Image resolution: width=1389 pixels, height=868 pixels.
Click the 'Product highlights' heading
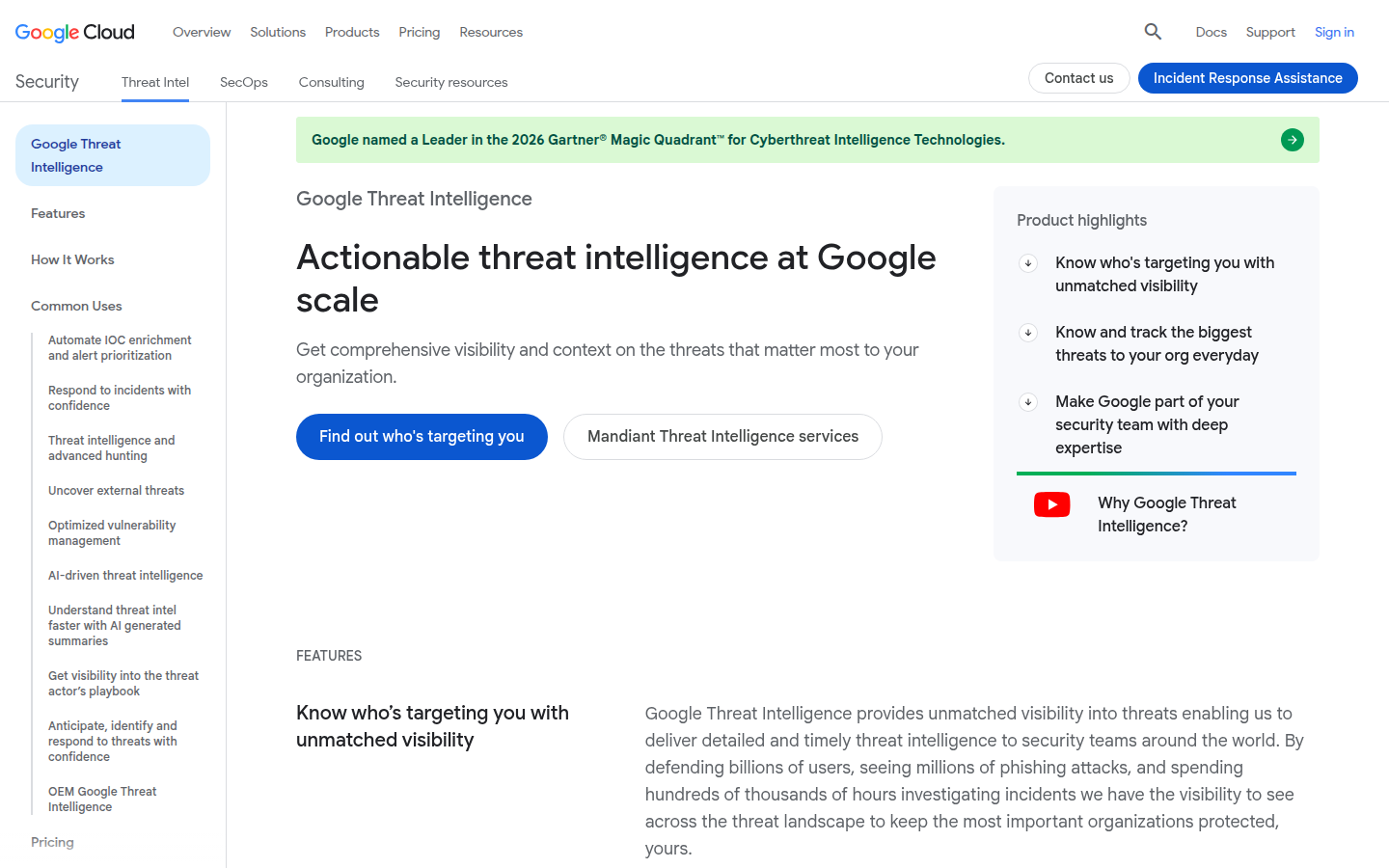pos(1081,221)
